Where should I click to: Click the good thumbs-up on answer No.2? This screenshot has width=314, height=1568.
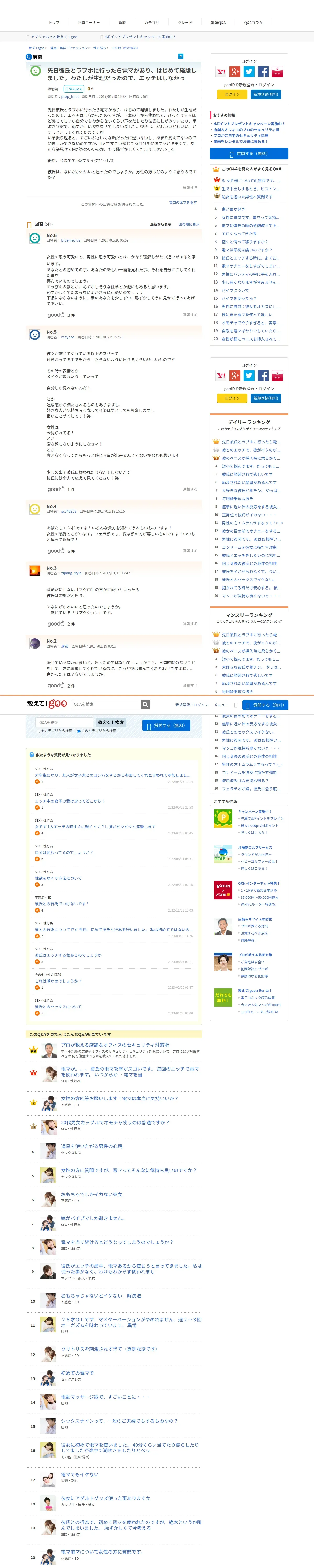56,685
